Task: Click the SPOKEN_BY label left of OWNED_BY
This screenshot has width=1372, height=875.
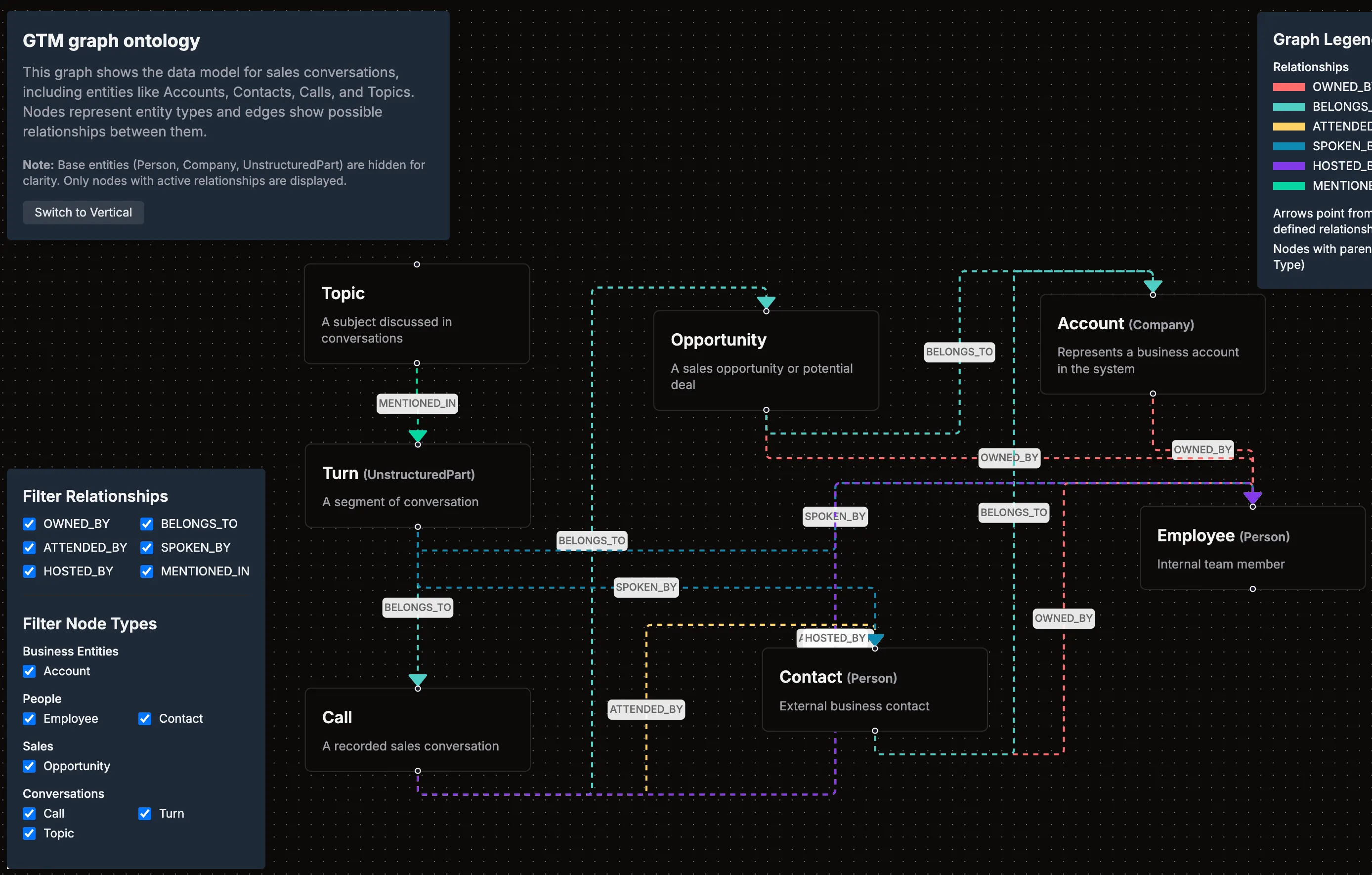Action: (x=835, y=517)
